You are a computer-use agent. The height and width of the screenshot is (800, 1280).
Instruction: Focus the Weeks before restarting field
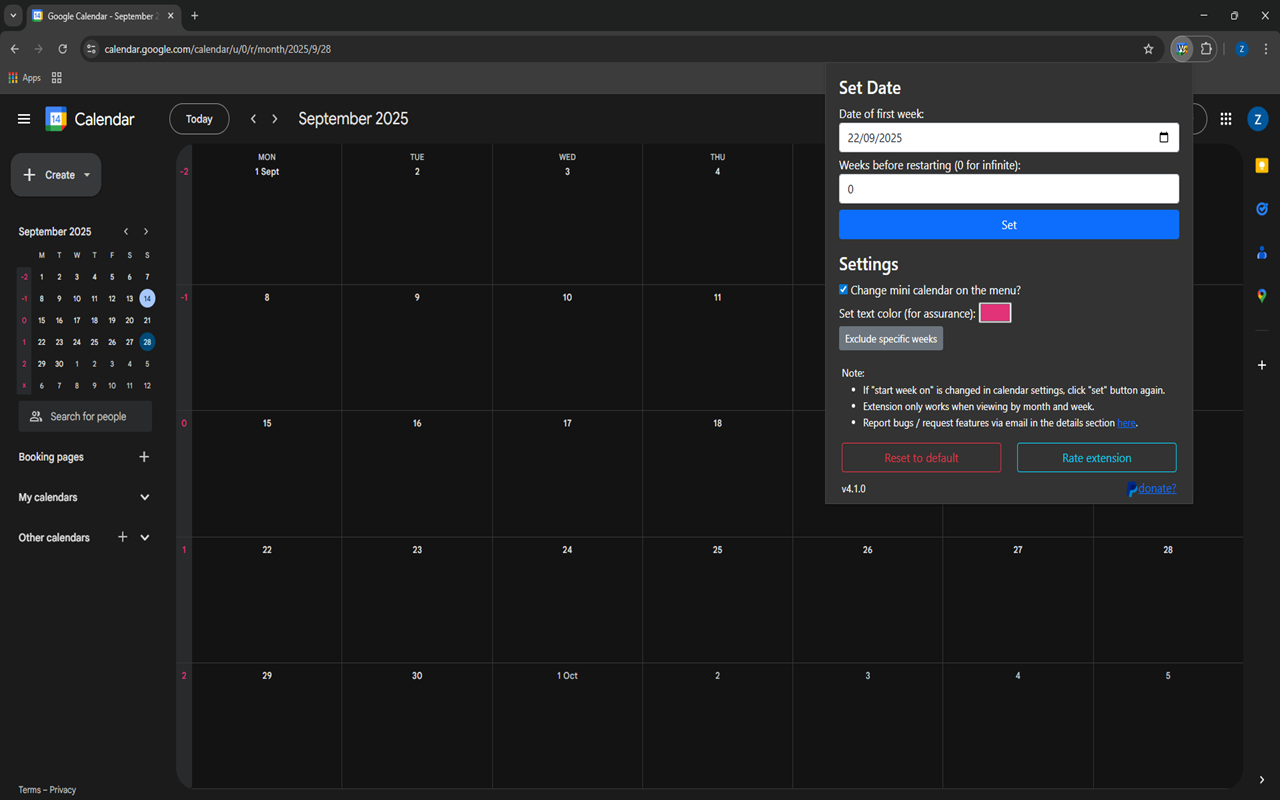tap(1009, 189)
